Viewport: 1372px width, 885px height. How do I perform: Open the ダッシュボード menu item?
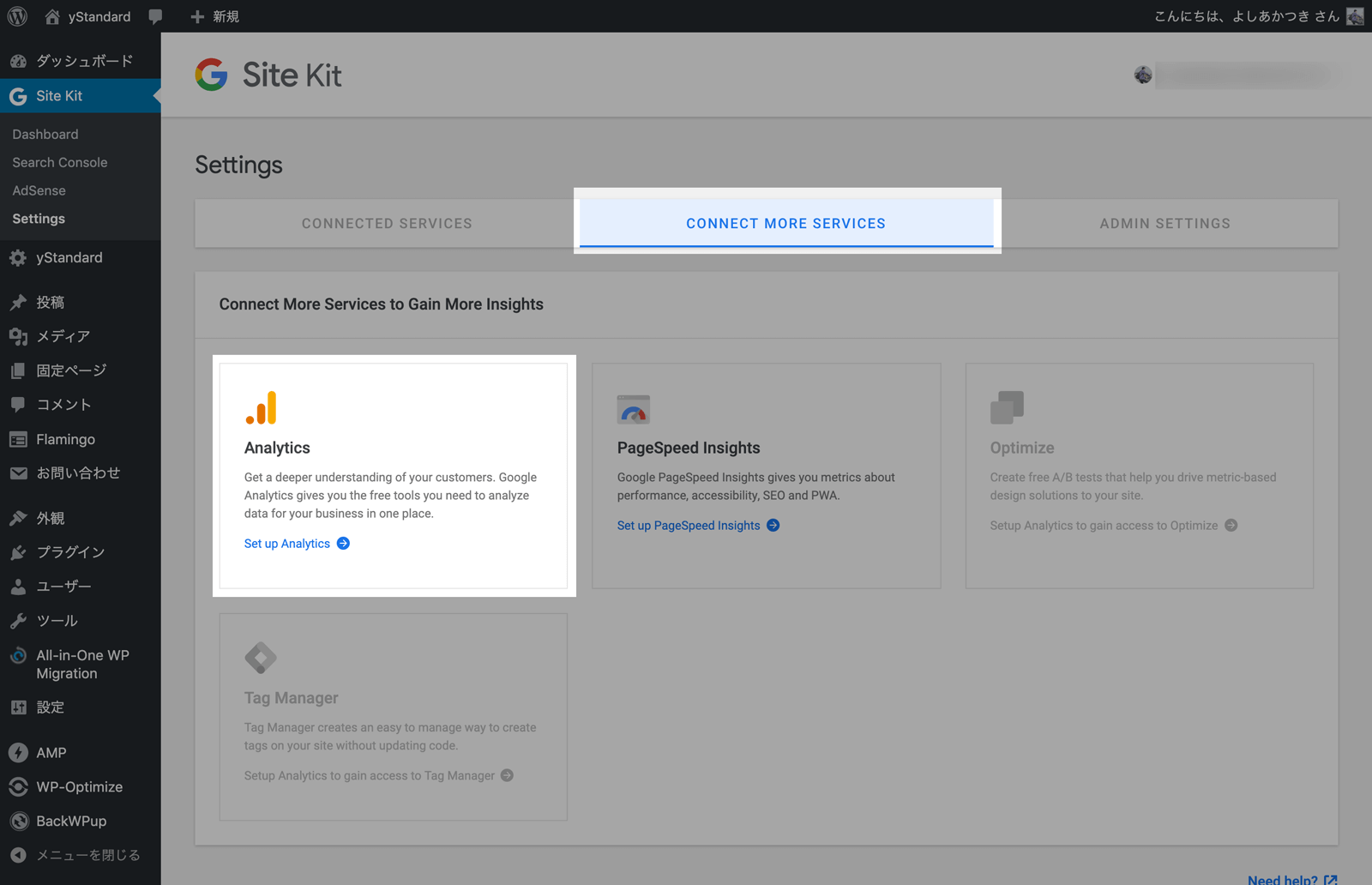[x=80, y=61]
